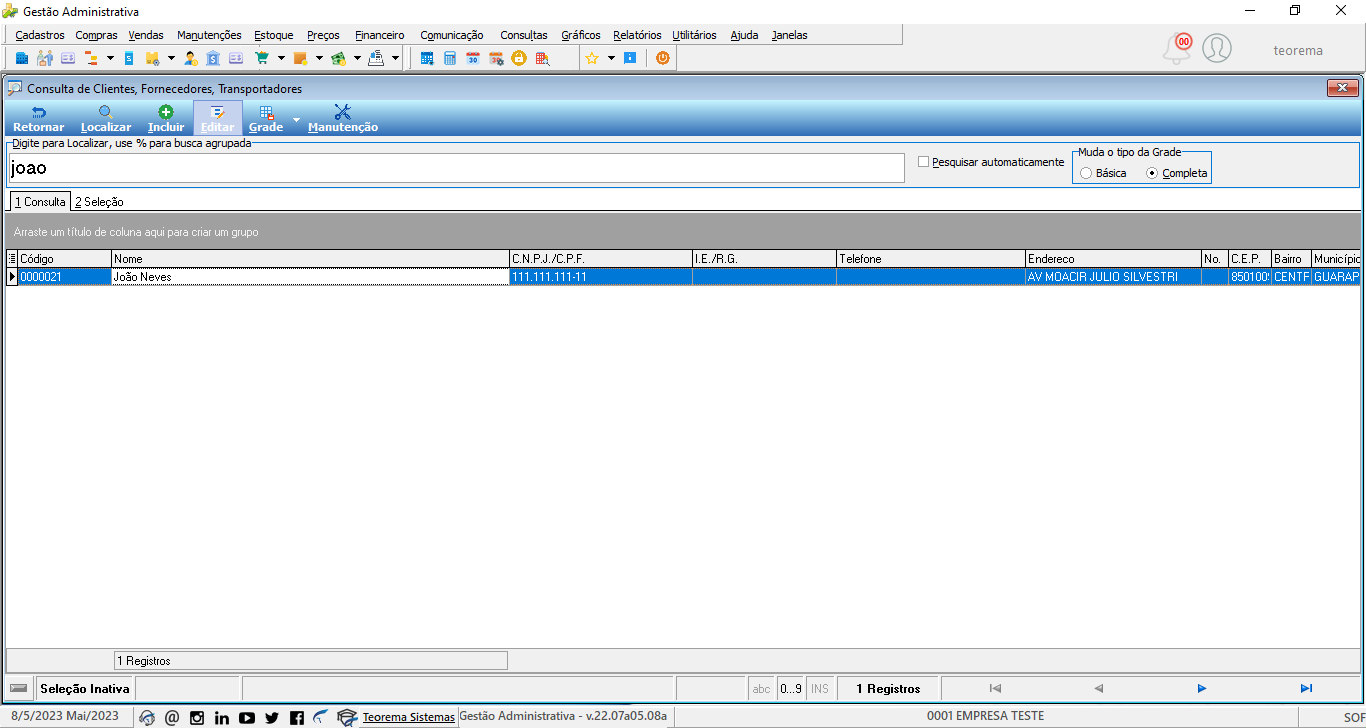Go to the next record navigation arrow
This screenshot has width=1366, height=728.
point(1202,688)
